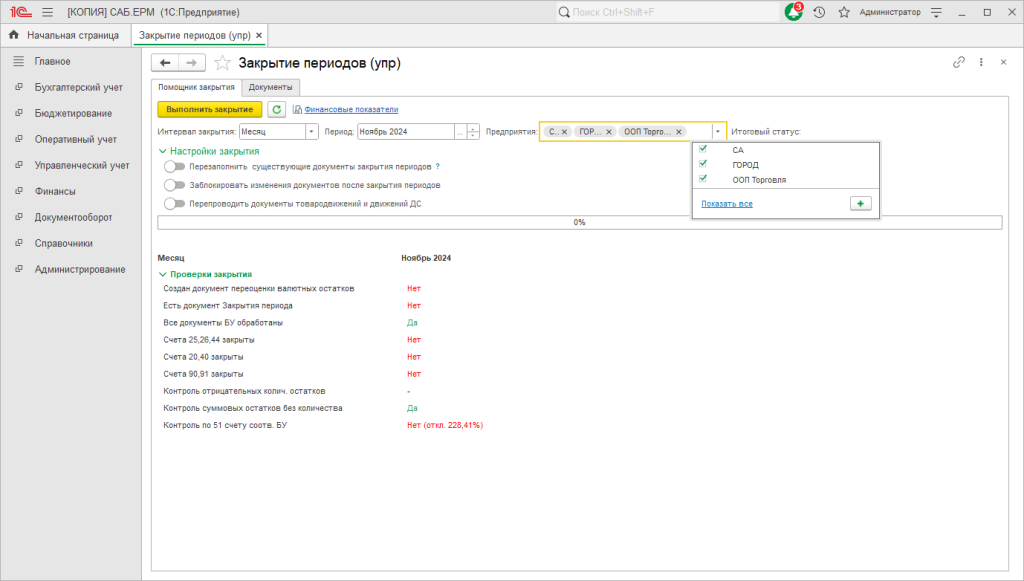The width and height of the screenshot is (1024, 581).
Task: Open Бухгалтерский учет section
Action: [78, 87]
